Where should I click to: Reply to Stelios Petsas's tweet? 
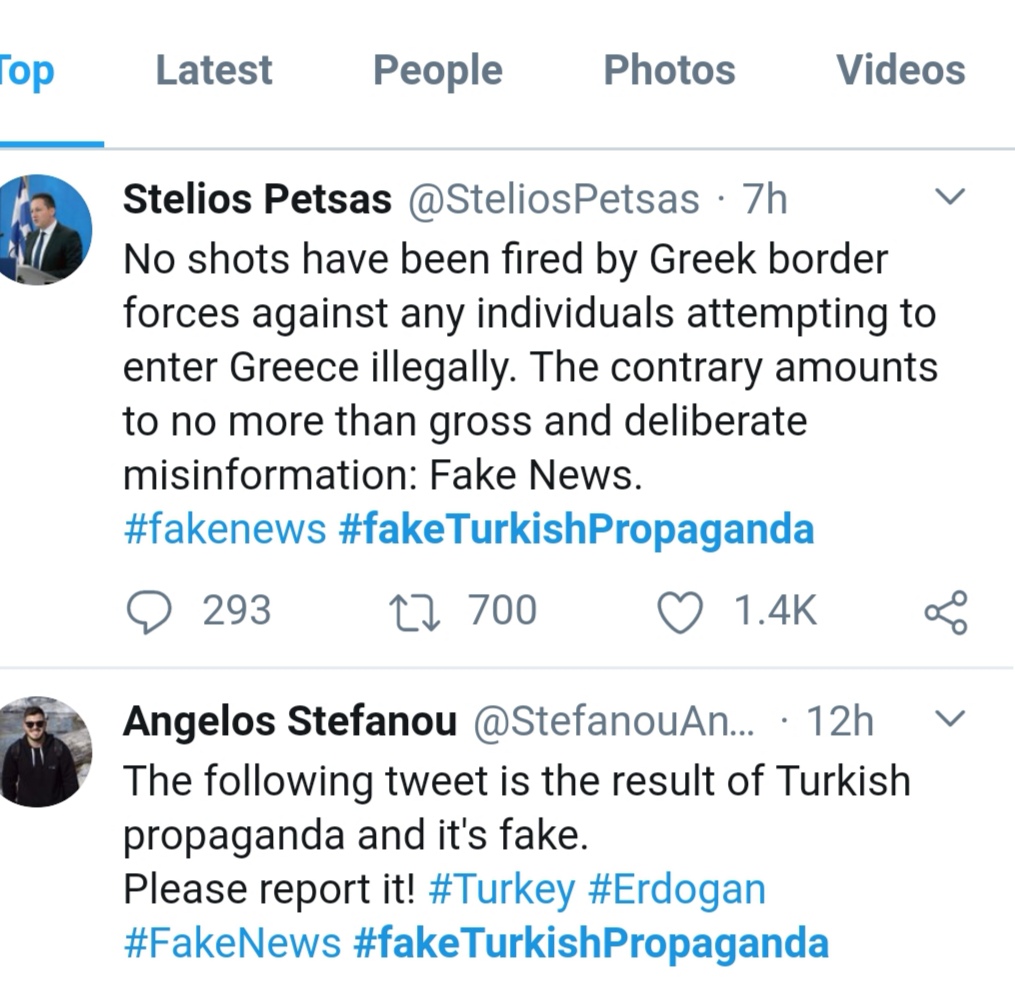150,612
